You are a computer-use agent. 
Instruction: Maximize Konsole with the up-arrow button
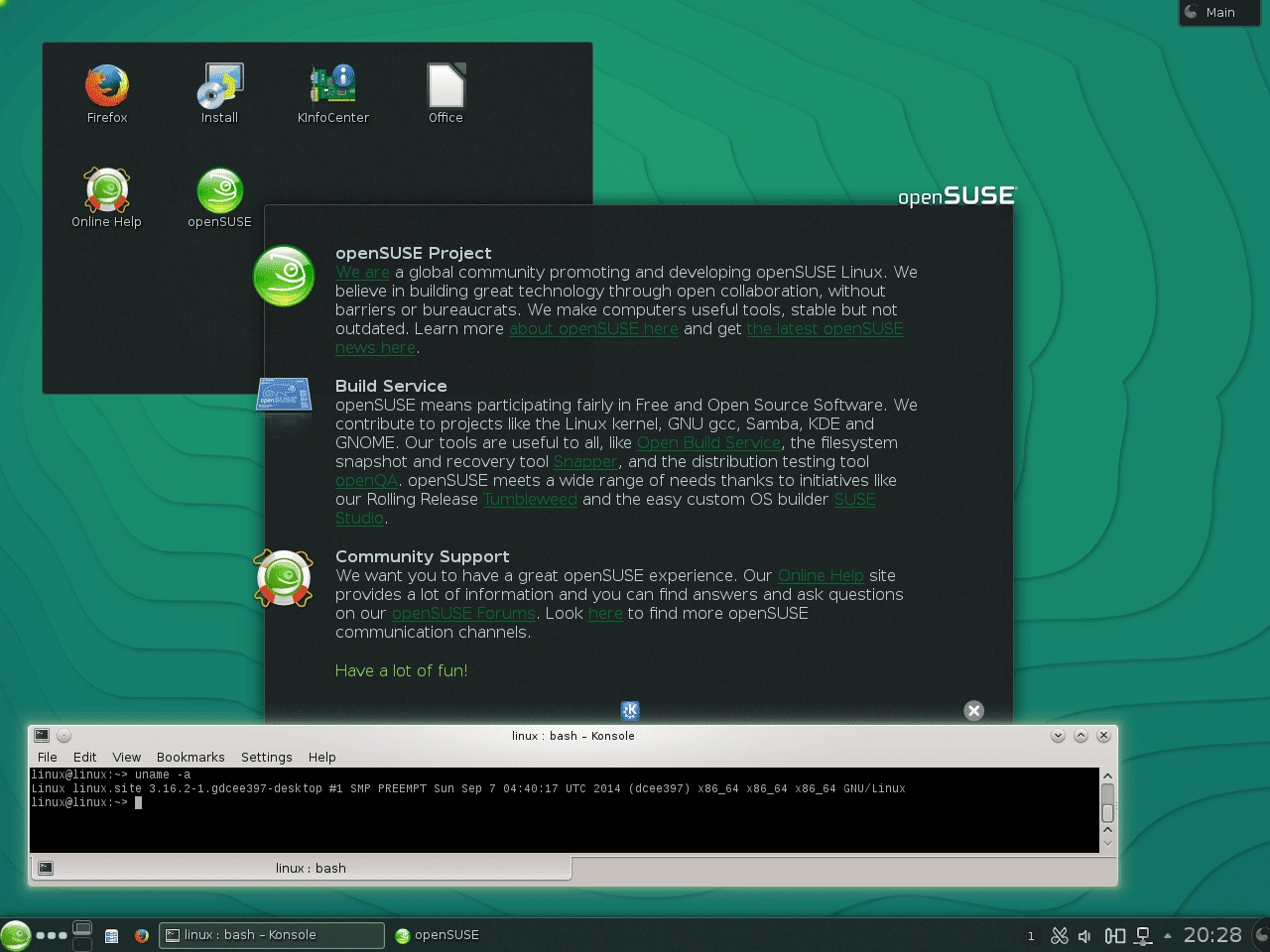pos(1080,735)
